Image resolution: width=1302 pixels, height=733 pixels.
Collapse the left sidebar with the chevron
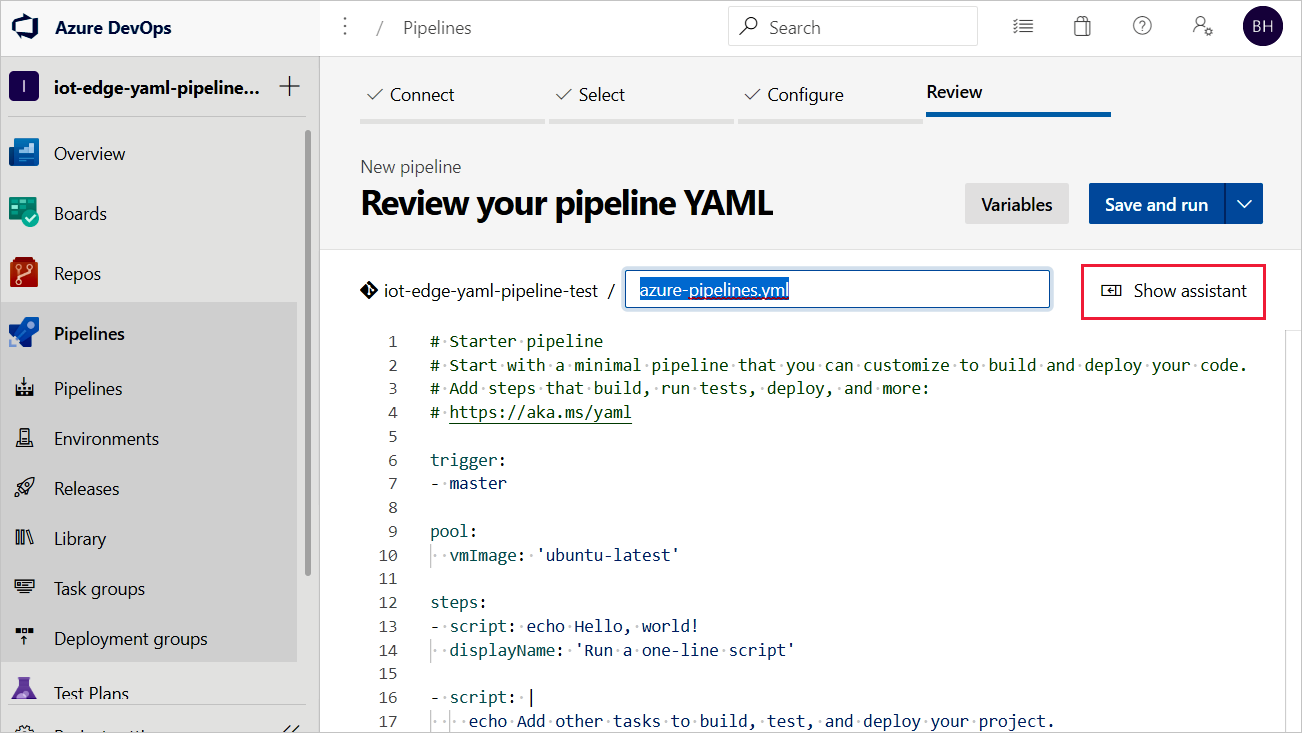(291, 726)
